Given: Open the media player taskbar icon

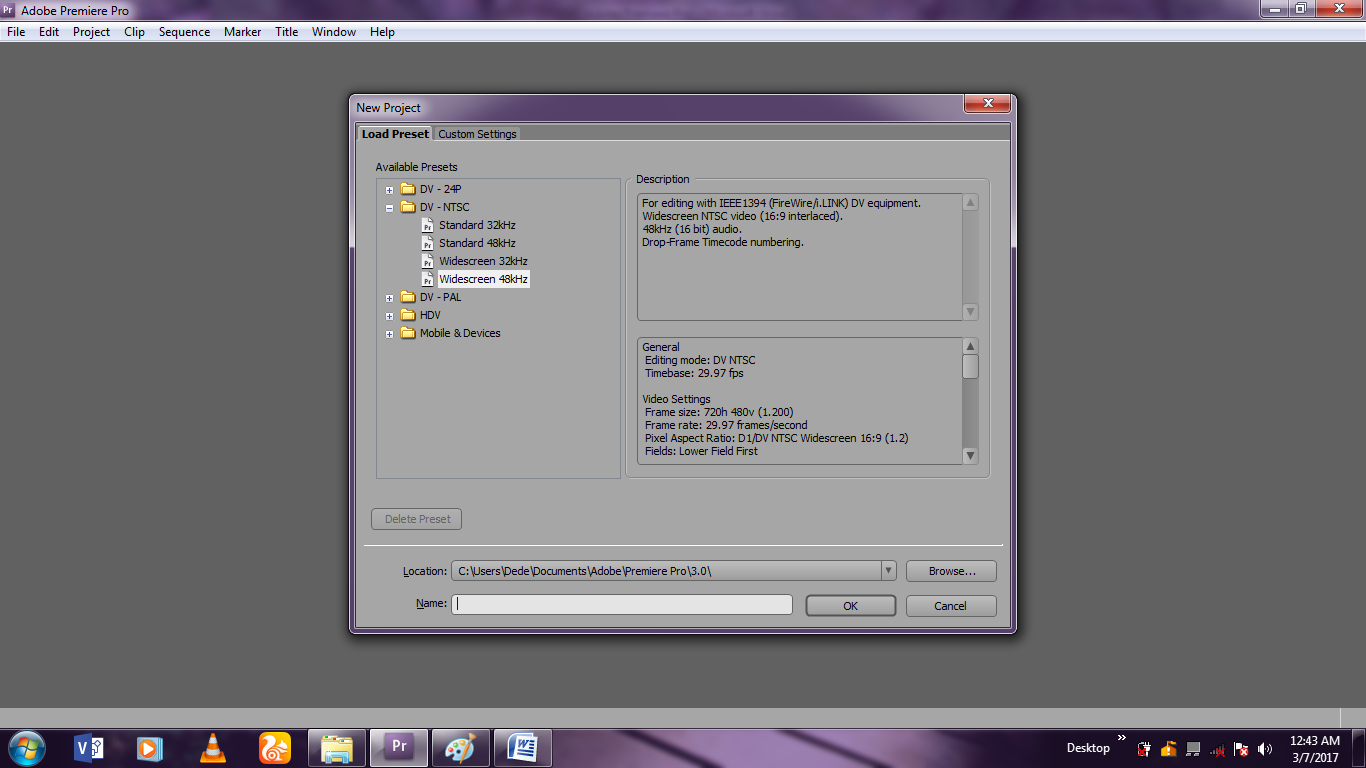Looking at the screenshot, I should click(x=150, y=748).
